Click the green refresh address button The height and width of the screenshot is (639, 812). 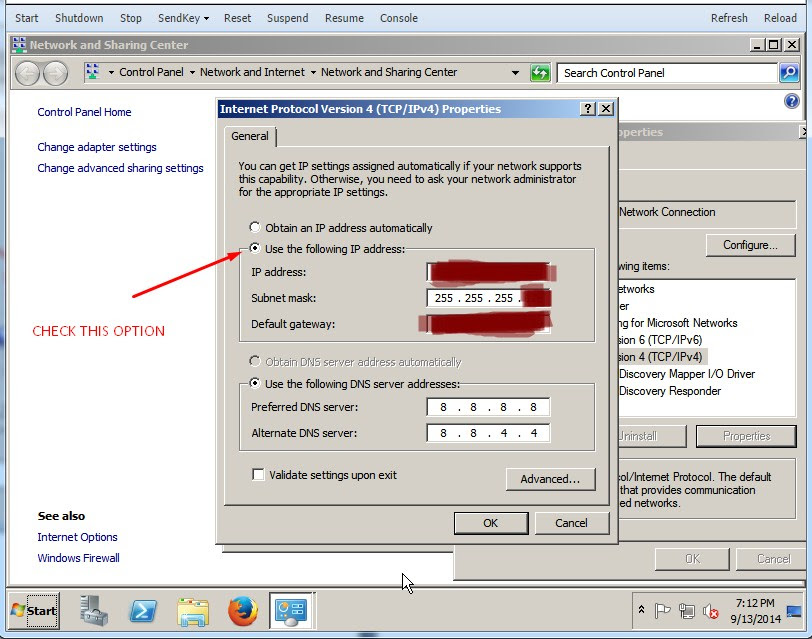[x=540, y=73]
